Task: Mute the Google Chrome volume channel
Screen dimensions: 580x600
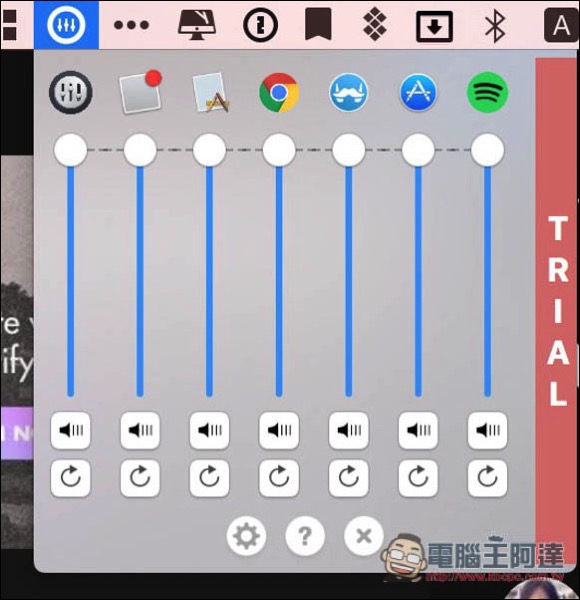Action: click(279, 430)
